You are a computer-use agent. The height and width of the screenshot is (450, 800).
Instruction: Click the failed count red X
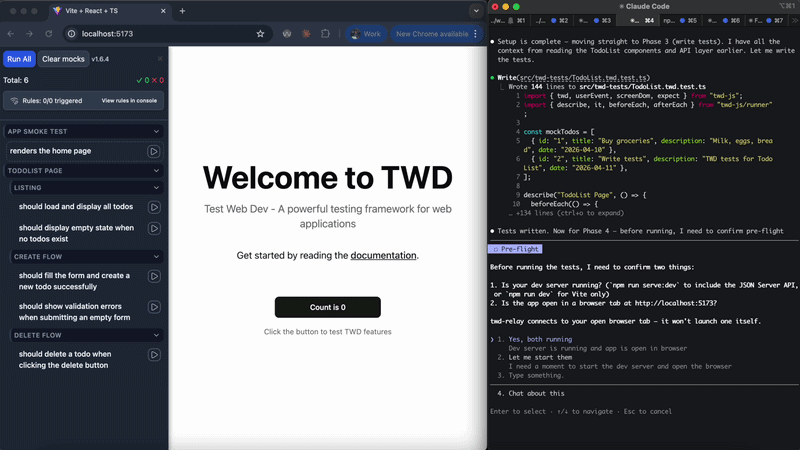point(158,80)
